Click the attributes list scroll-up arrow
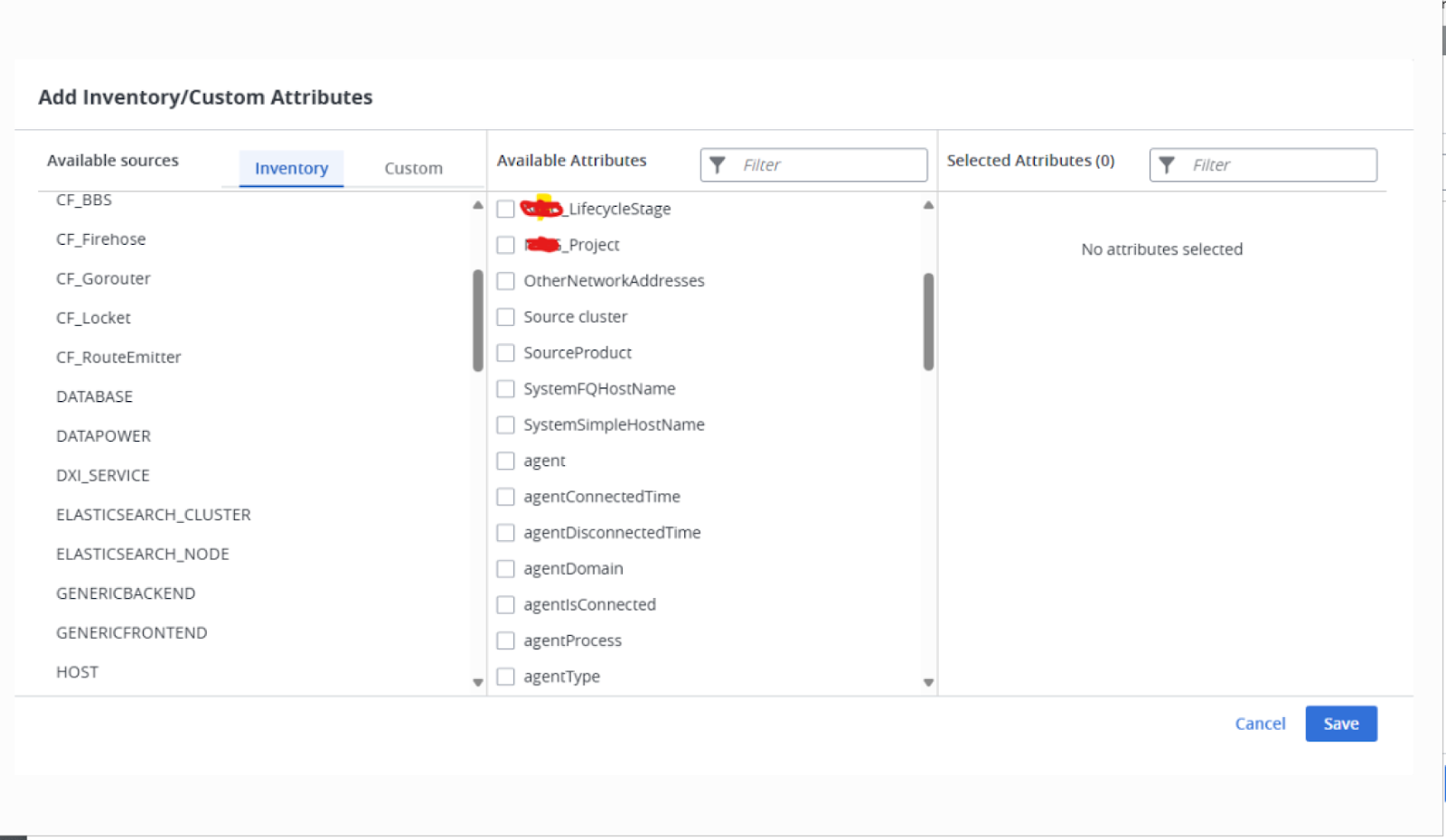The image size is (1446, 840). click(928, 206)
